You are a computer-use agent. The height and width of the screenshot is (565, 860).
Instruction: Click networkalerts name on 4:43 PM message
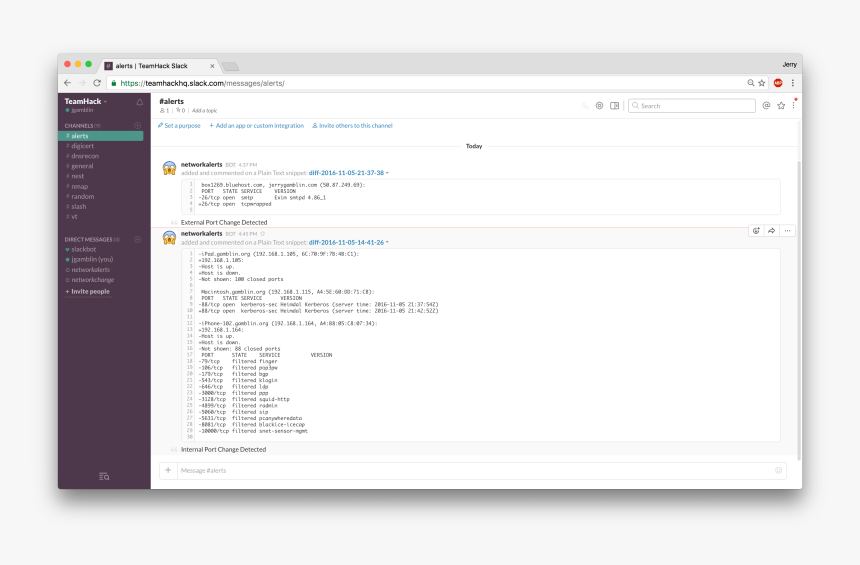pos(201,233)
